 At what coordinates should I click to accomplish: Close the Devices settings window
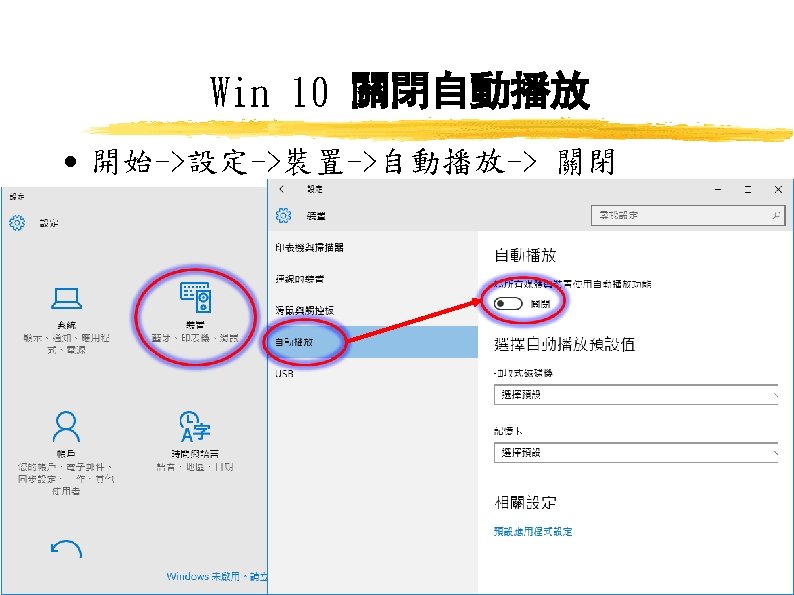point(778,189)
